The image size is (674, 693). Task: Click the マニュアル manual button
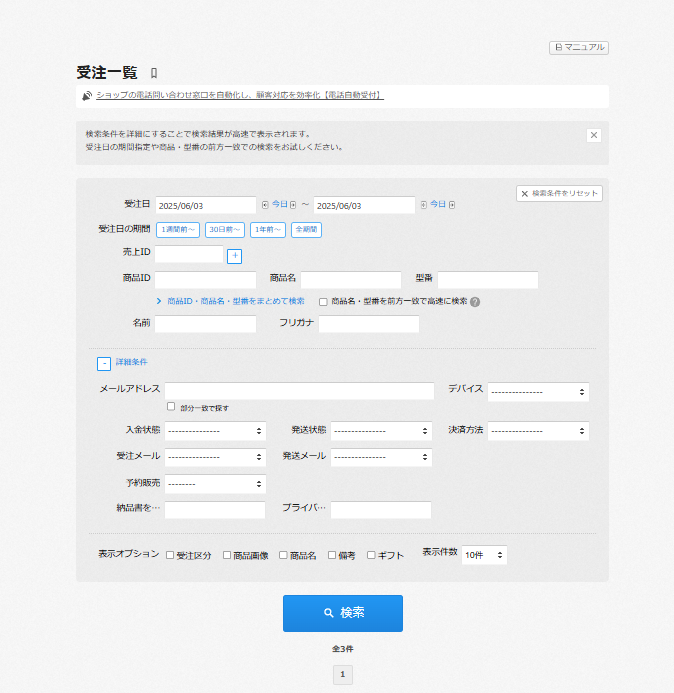pyautogui.click(x=579, y=47)
